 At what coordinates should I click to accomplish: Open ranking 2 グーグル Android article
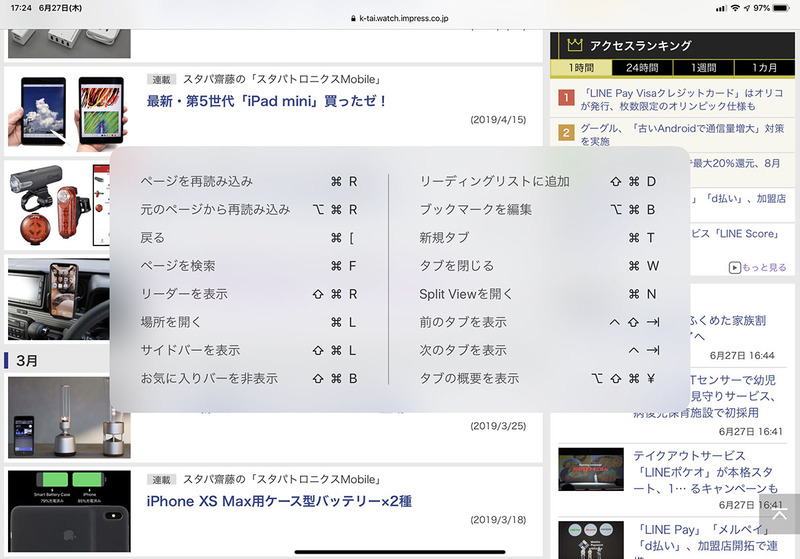[x=682, y=135]
